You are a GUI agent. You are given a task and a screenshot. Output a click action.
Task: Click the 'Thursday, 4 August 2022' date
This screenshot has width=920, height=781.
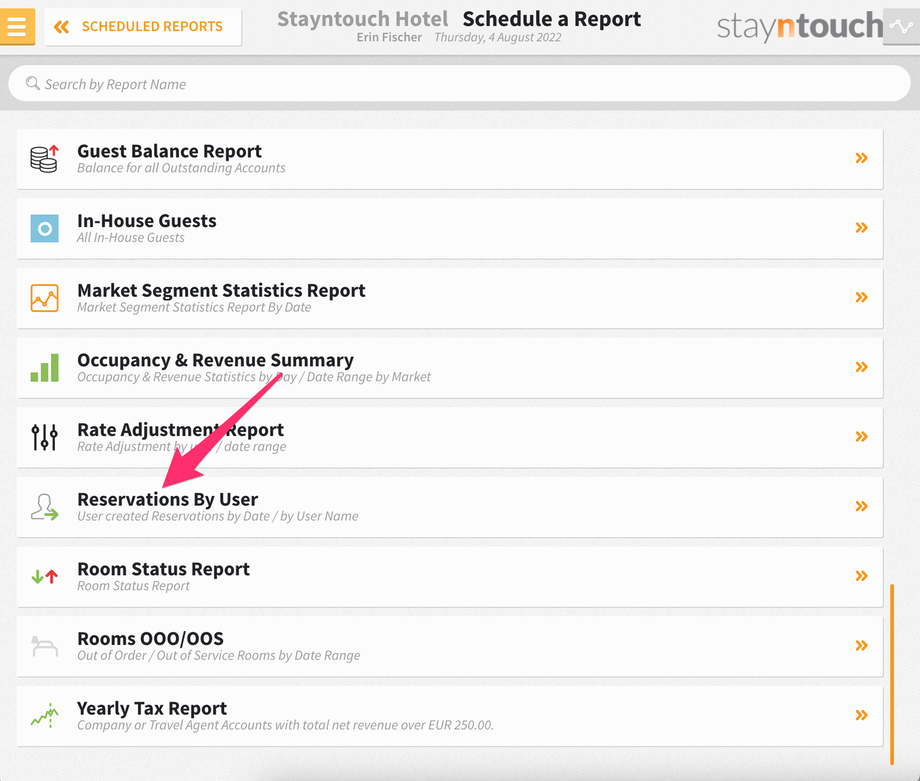pos(498,38)
